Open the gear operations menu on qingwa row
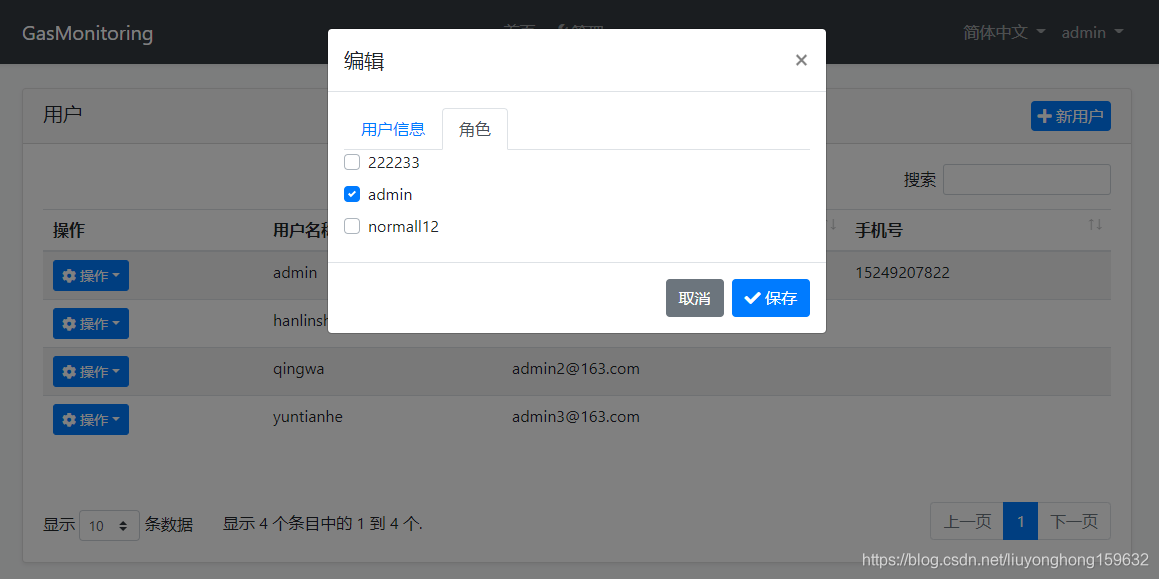Screen dimensions: 1159x579 90,371
